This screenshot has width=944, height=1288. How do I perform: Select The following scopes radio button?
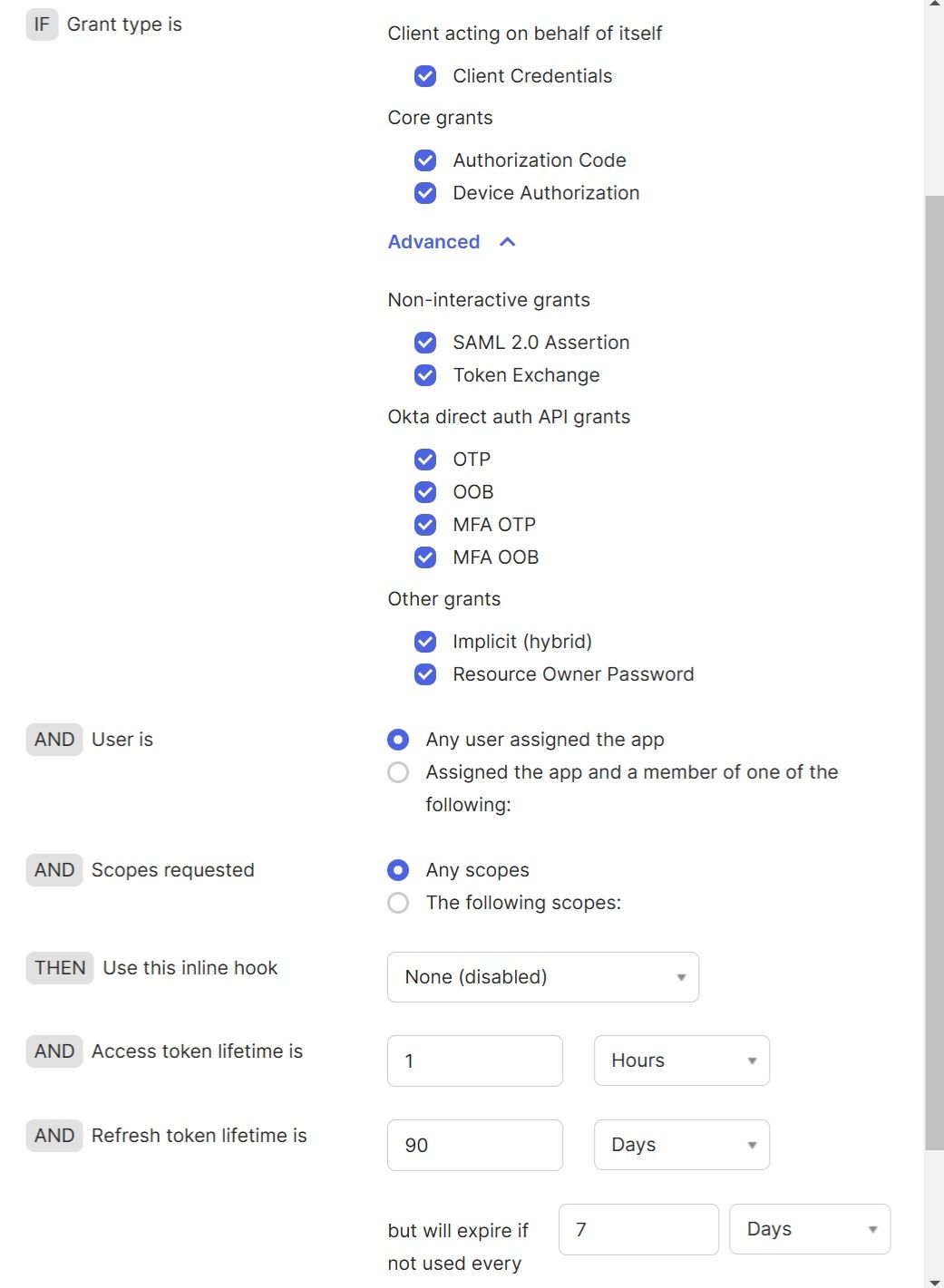coord(398,903)
